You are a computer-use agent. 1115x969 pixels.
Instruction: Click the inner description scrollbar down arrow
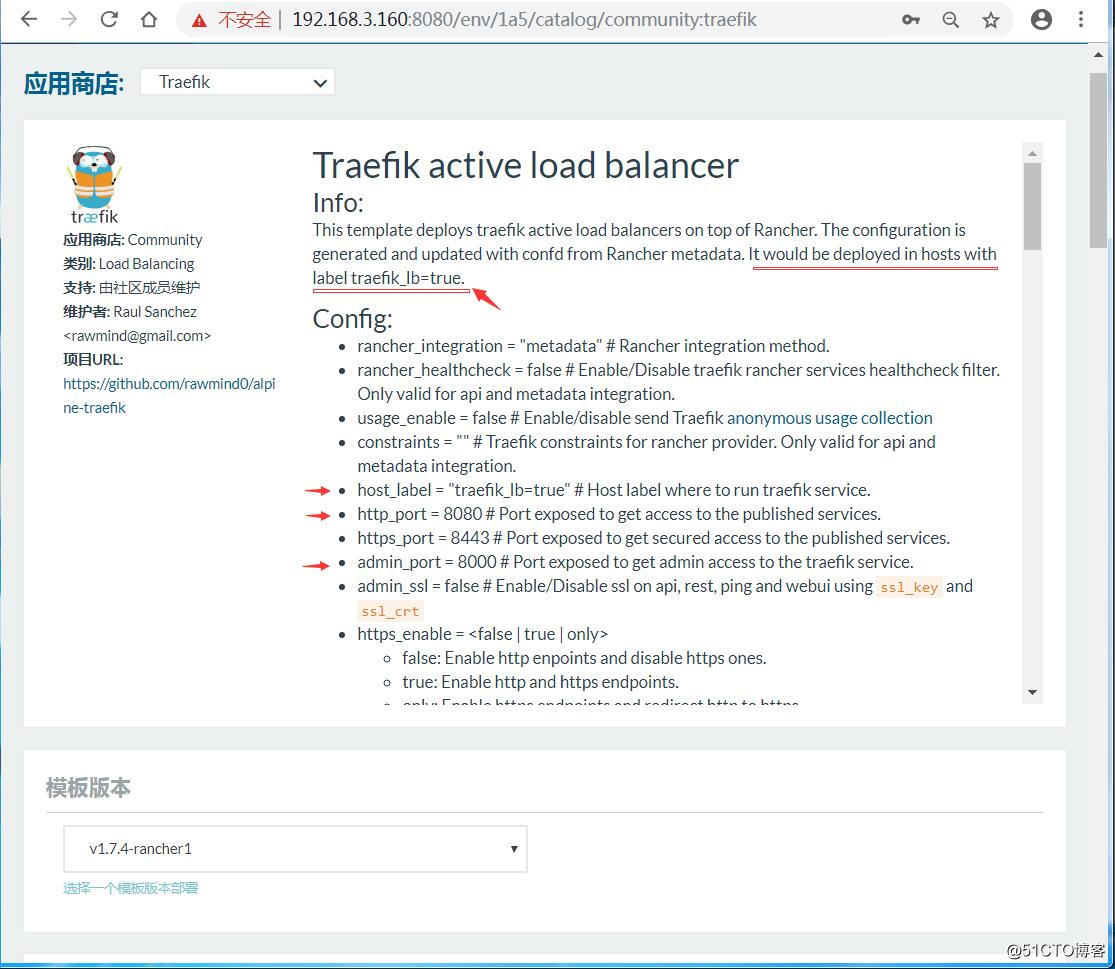point(1033,692)
